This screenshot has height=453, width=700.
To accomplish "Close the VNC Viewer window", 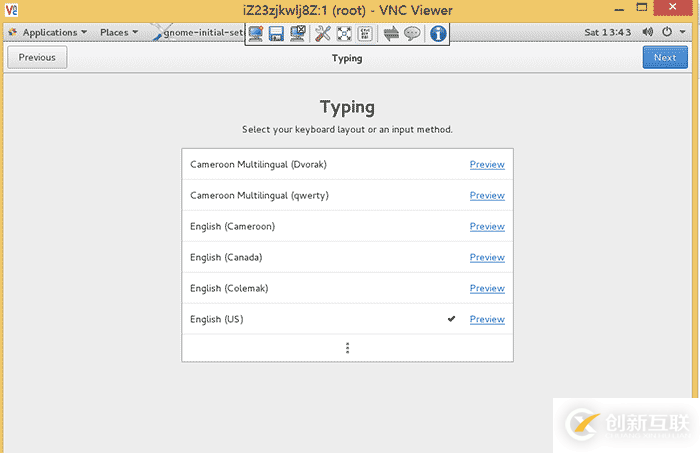I will (673, 7).
